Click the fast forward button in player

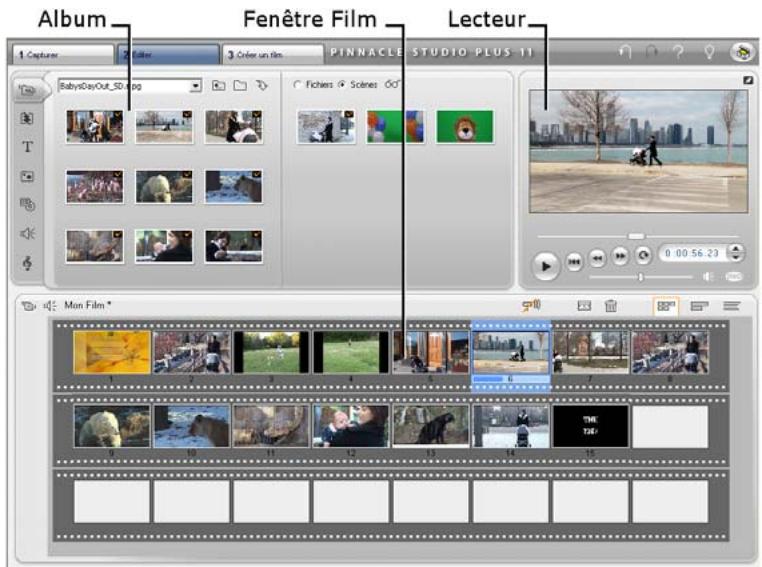(x=620, y=256)
